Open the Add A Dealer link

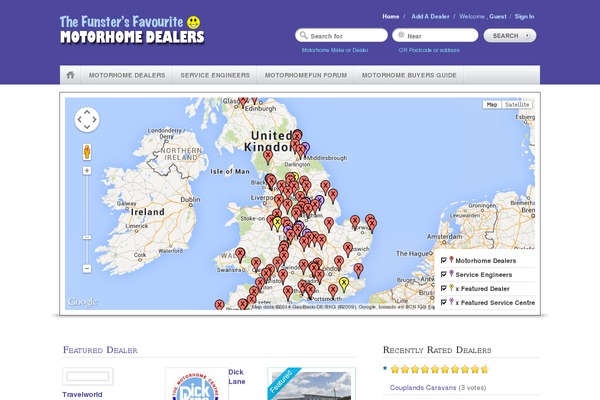point(430,16)
